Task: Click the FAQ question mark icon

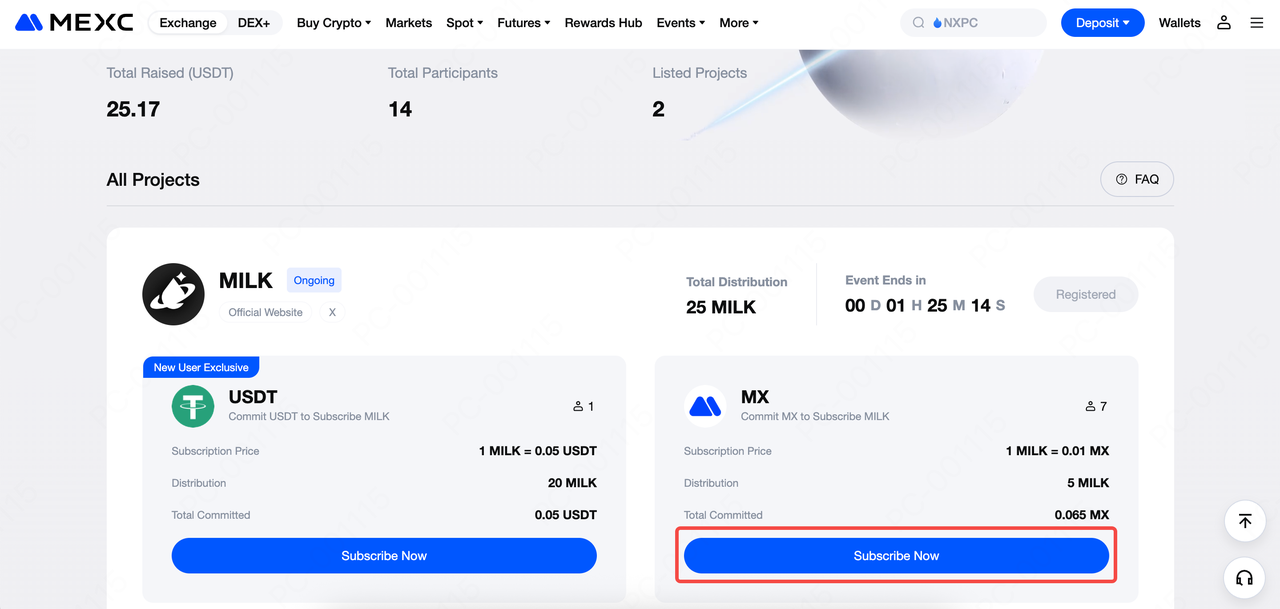Action: pos(1121,179)
